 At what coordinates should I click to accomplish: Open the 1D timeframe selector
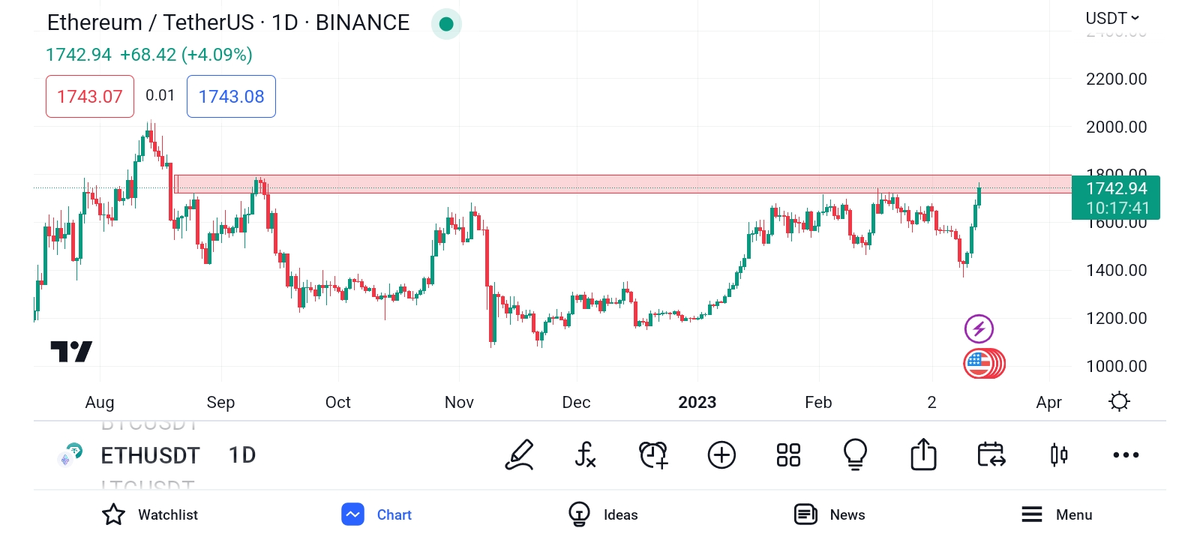[242, 456]
